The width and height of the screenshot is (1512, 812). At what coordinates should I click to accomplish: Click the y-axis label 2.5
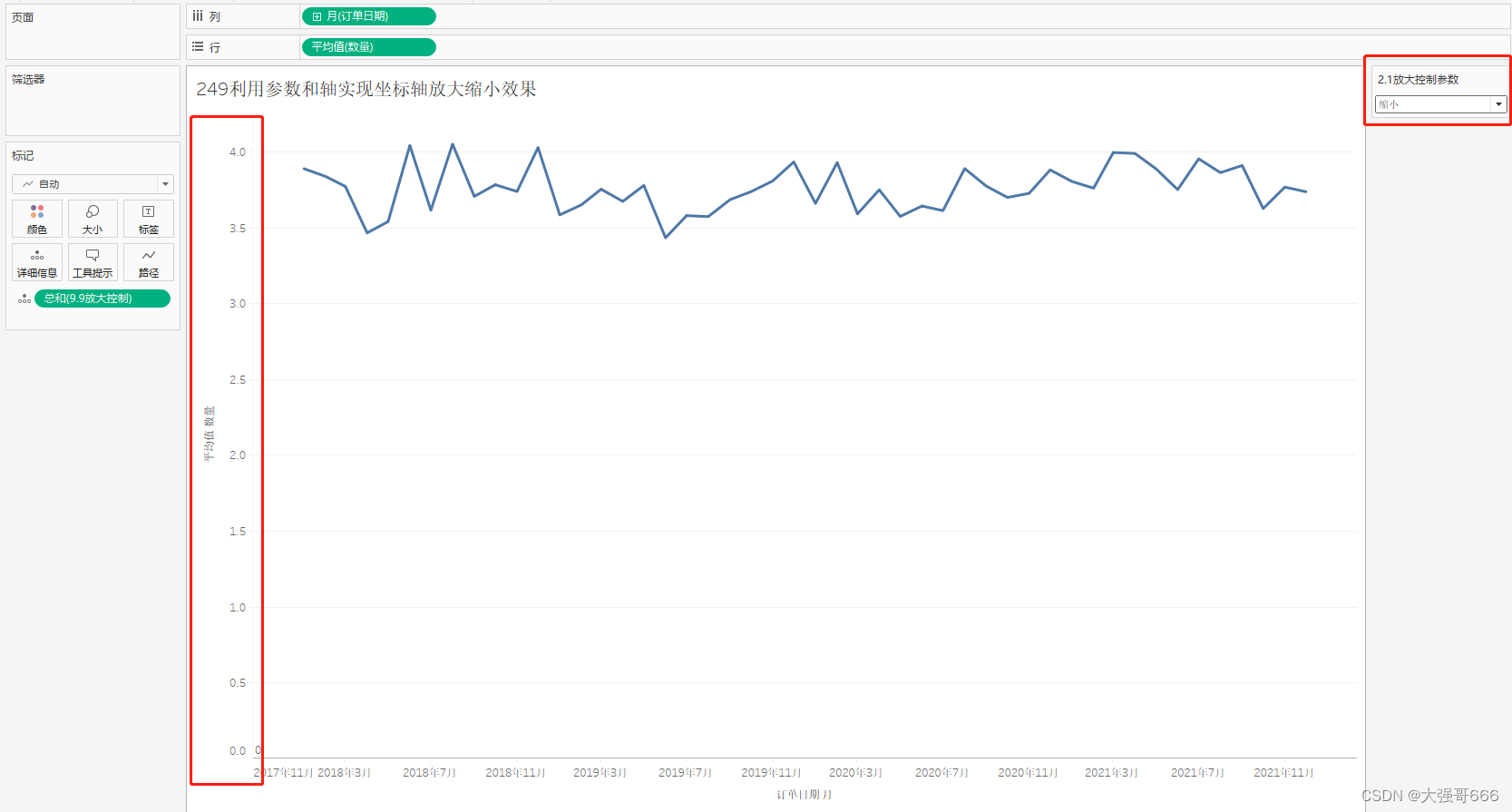[238, 380]
